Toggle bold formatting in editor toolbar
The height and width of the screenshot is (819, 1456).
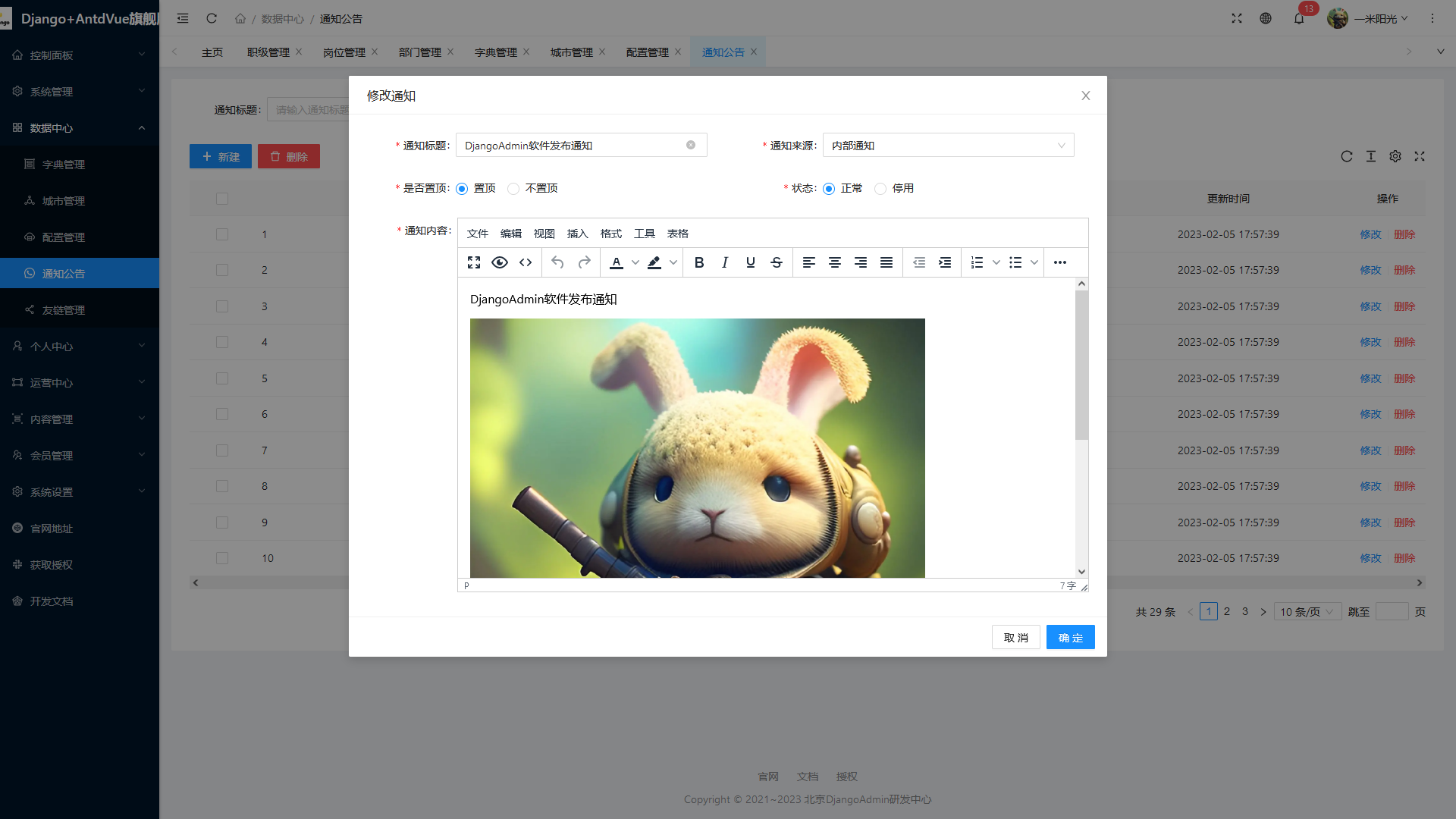click(x=699, y=262)
